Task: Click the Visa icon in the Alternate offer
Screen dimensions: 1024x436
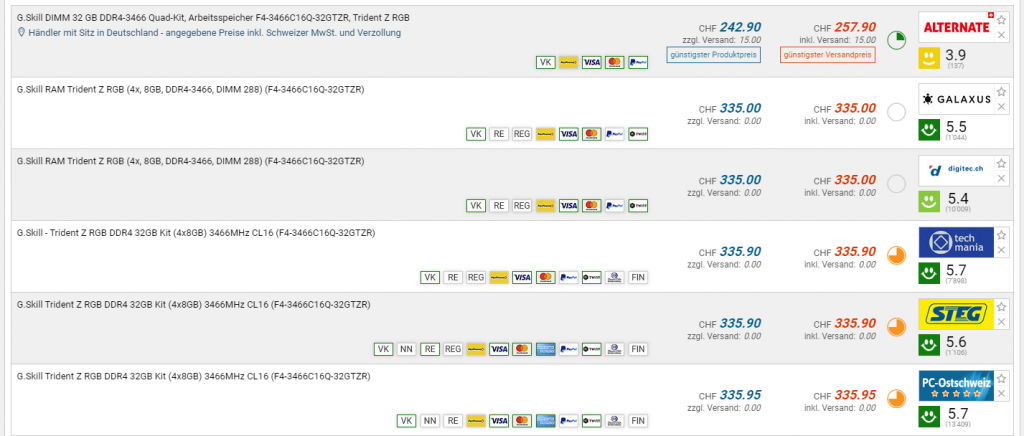Action: [591, 62]
